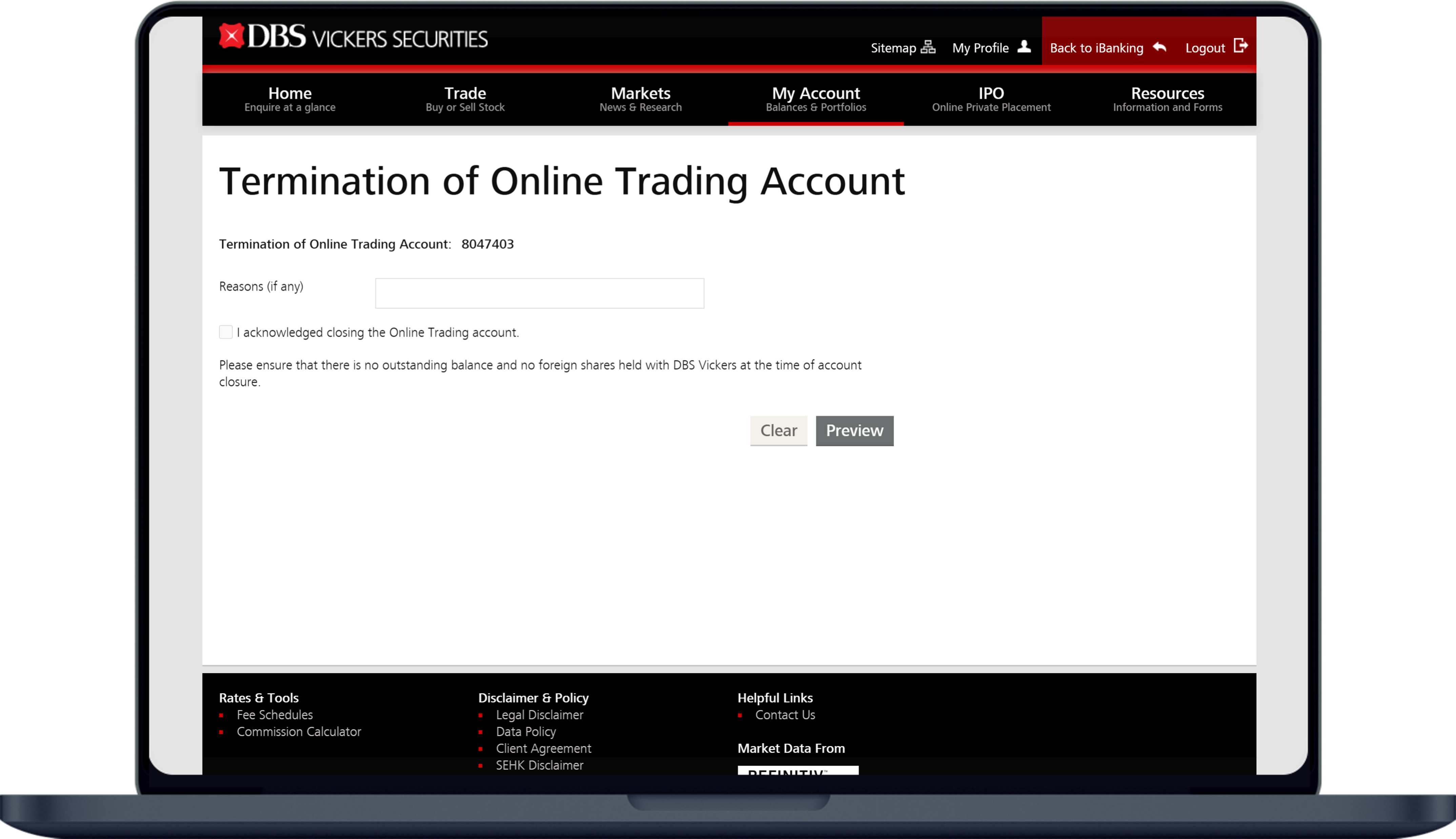Open the Contact Us page

coord(785,715)
